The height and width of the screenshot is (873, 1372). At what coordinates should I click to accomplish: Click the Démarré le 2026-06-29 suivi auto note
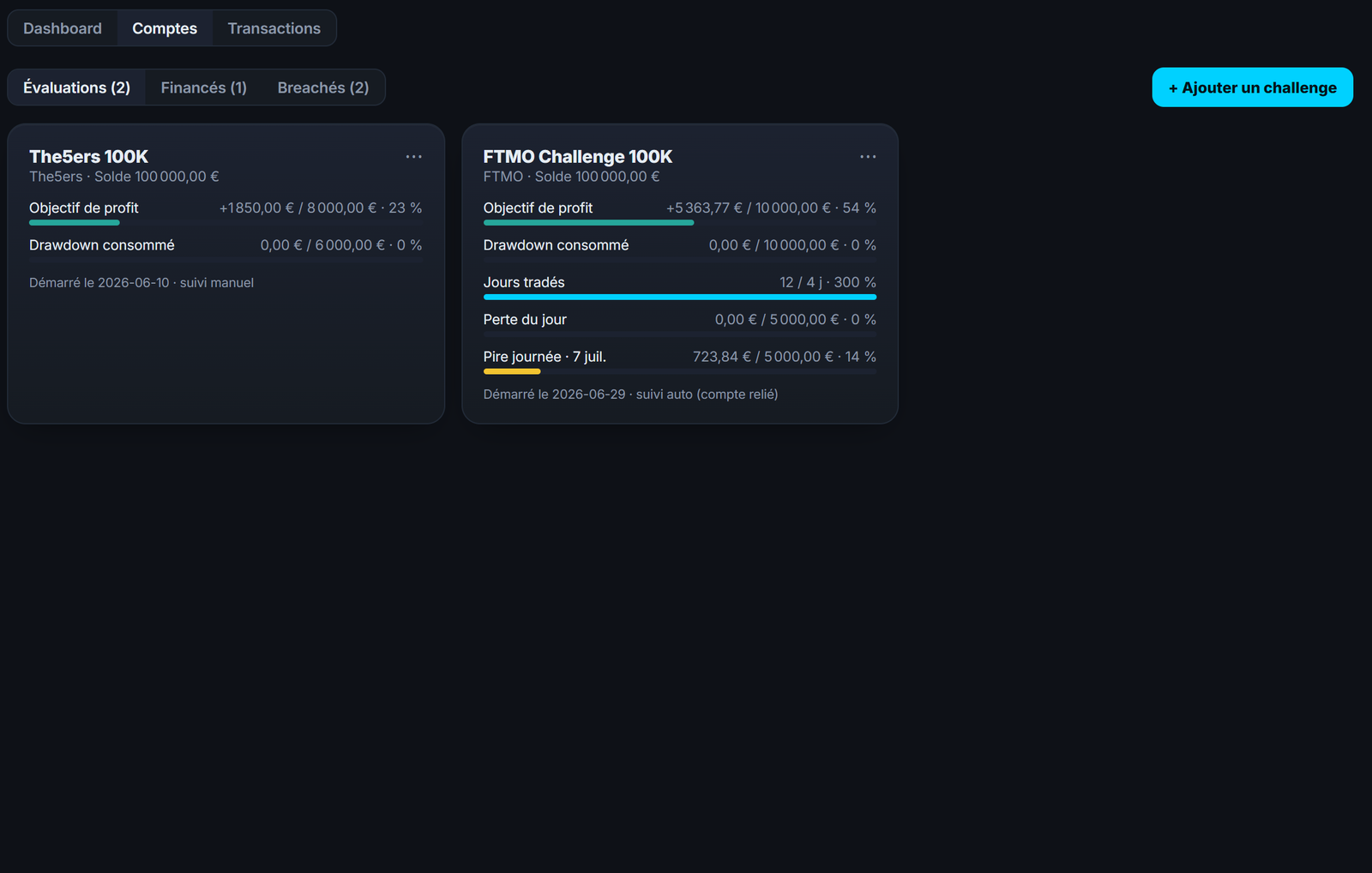[x=631, y=394]
